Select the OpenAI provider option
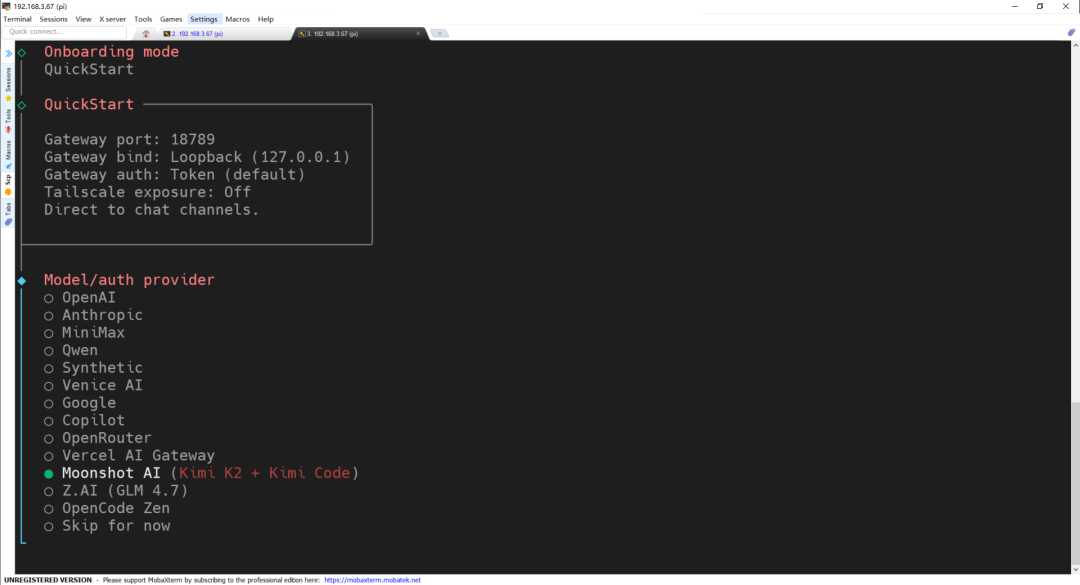1080x585 pixels. pyautogui.click(x=80, y=298)
